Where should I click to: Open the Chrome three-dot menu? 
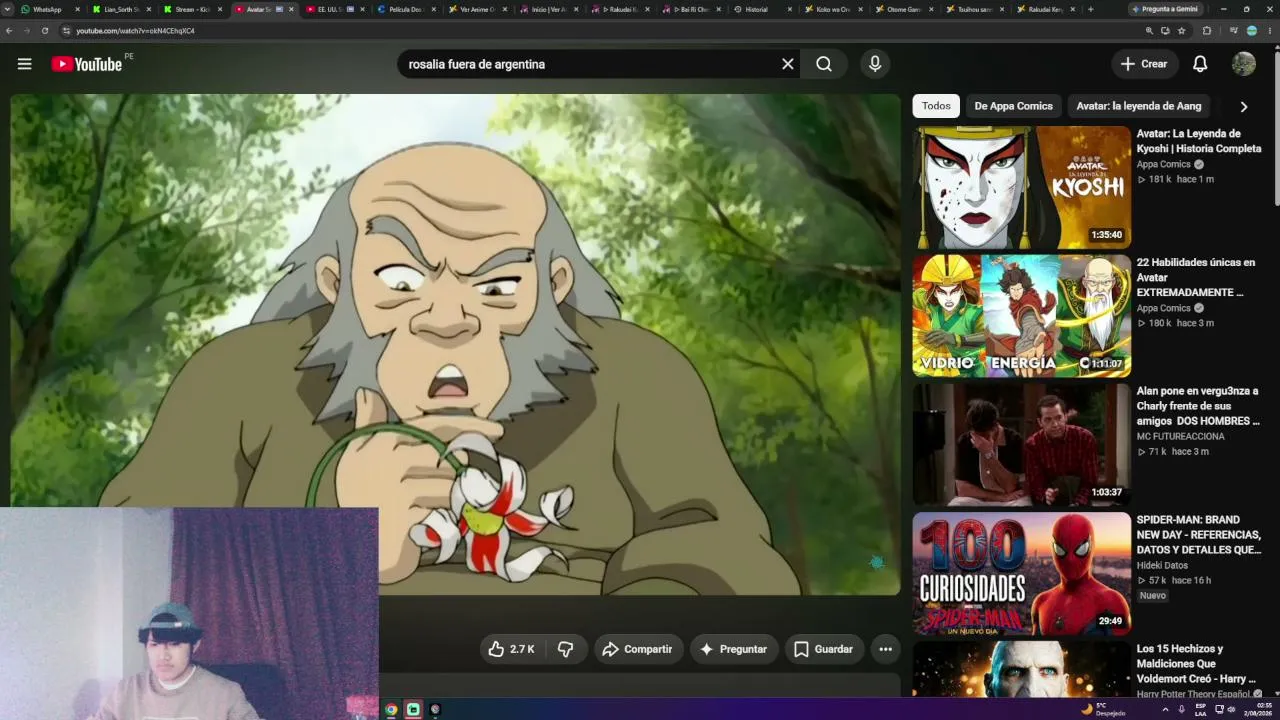[x=1268, y=31]
